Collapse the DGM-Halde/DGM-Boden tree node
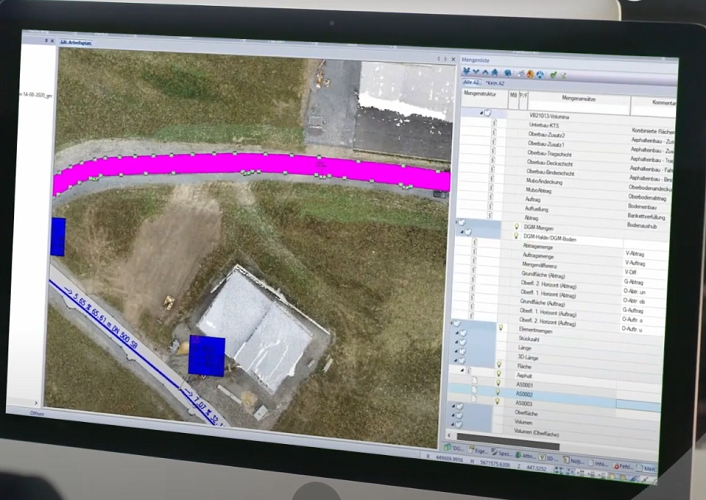The width and height of the screenshot is (706, 500). coord(462,232)
